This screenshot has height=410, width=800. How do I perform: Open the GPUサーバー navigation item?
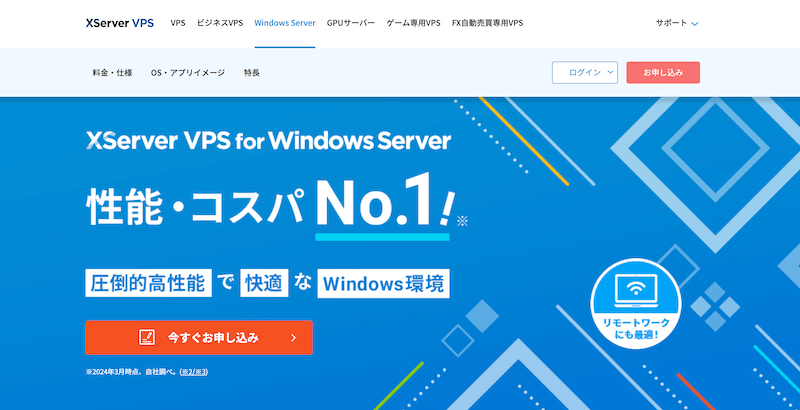[x=351, y=23]
